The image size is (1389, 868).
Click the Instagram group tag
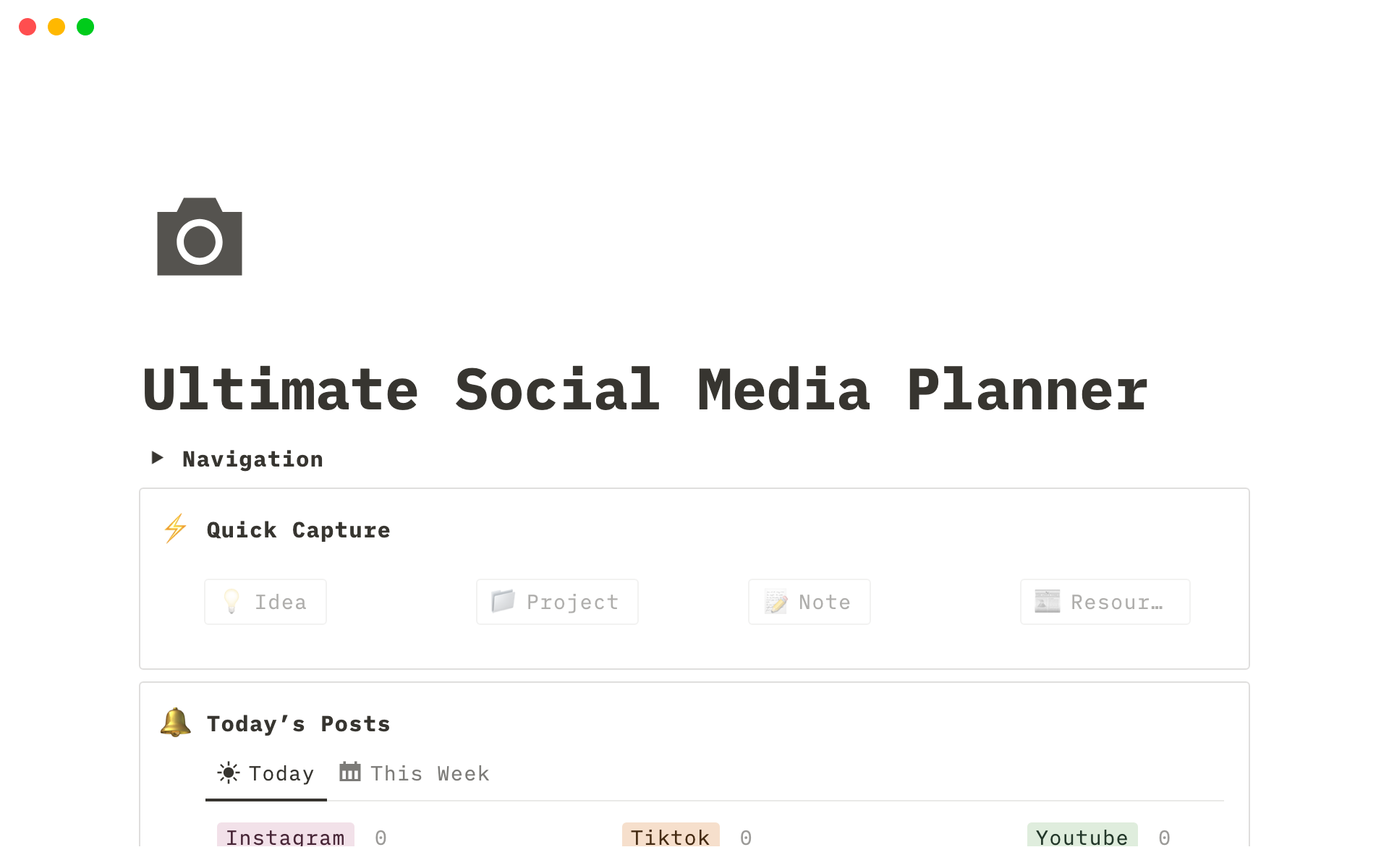[285, 836]
